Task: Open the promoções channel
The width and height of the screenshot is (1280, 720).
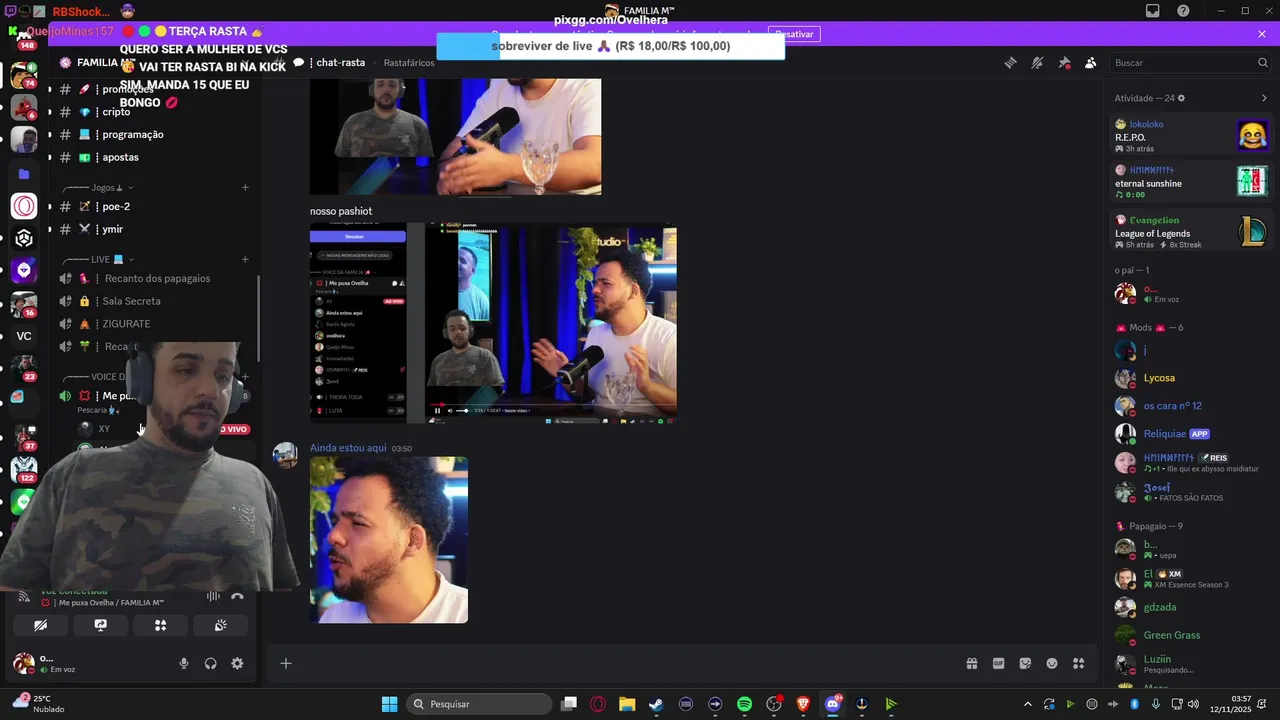Action: click(155, 89)
